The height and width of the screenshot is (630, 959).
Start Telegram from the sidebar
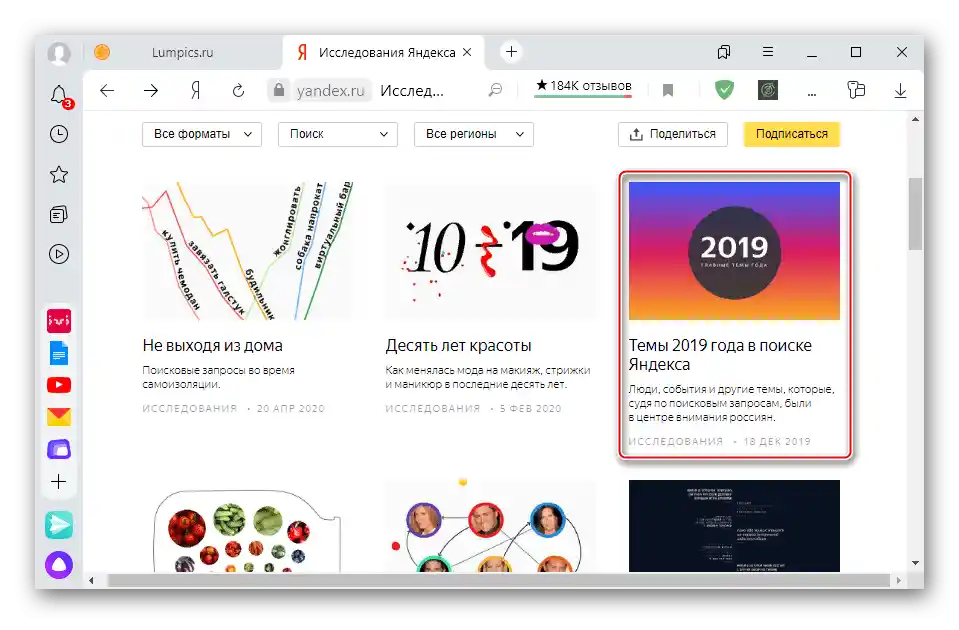[58, 524]
